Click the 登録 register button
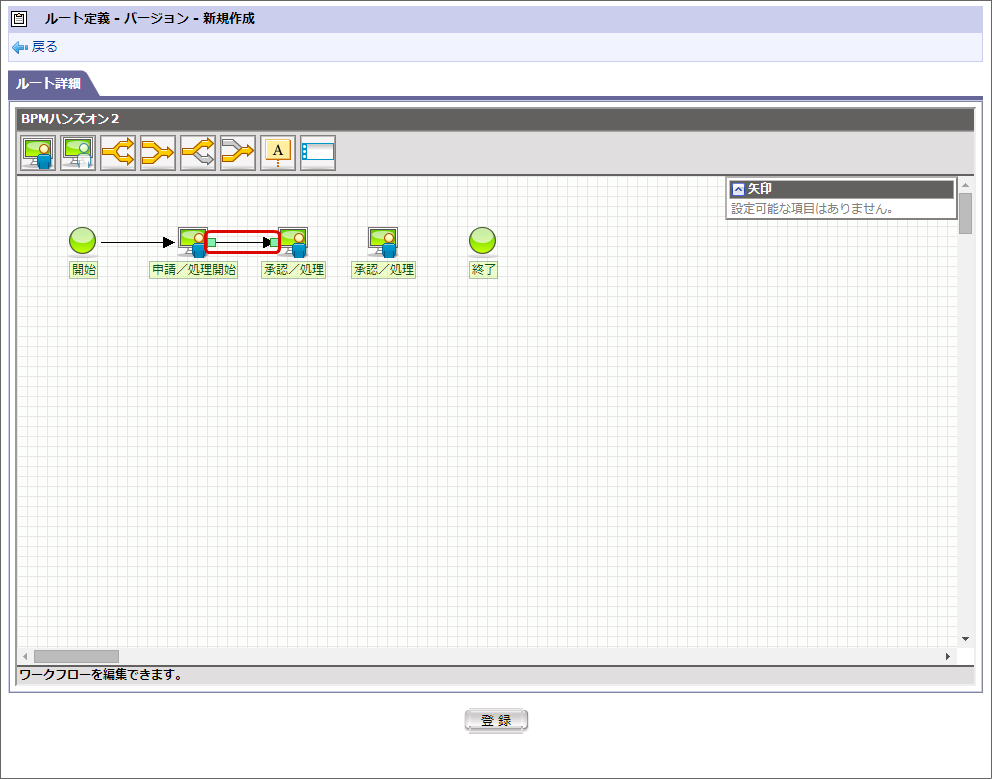Image resolution: width=992 pixels, height=779 pixels. [x=496, y=720]
